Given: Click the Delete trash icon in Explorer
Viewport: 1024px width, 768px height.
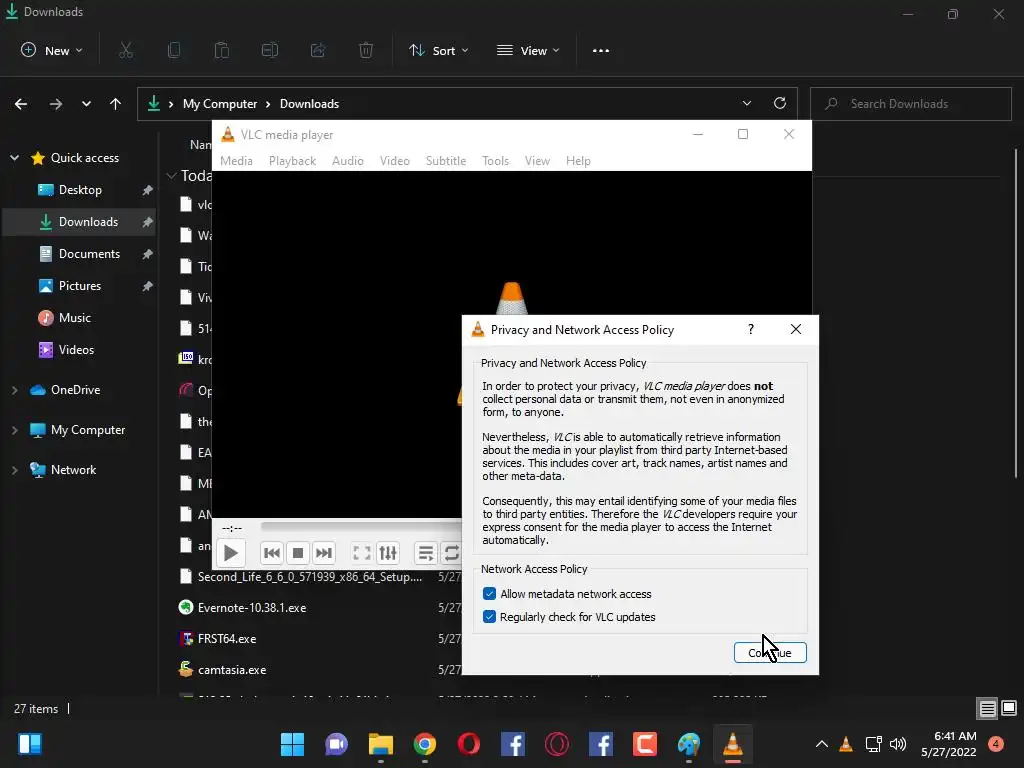Looking at the screenshot, I should pyautogui.click(x=366, y=50).
